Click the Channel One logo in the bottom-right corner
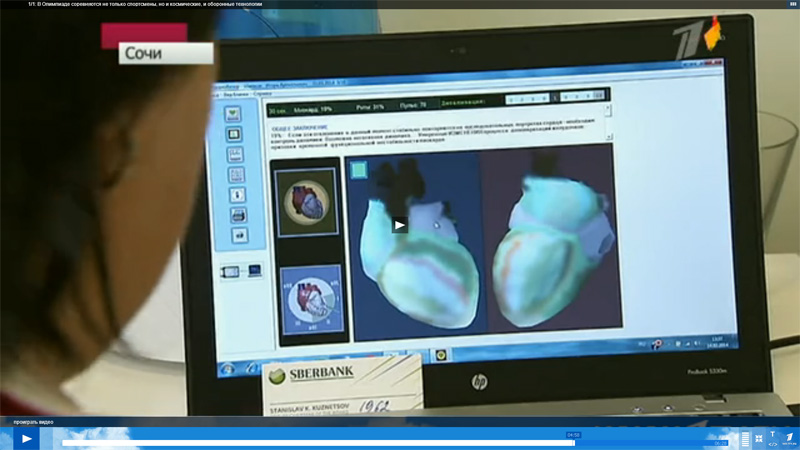 (789, 438)
